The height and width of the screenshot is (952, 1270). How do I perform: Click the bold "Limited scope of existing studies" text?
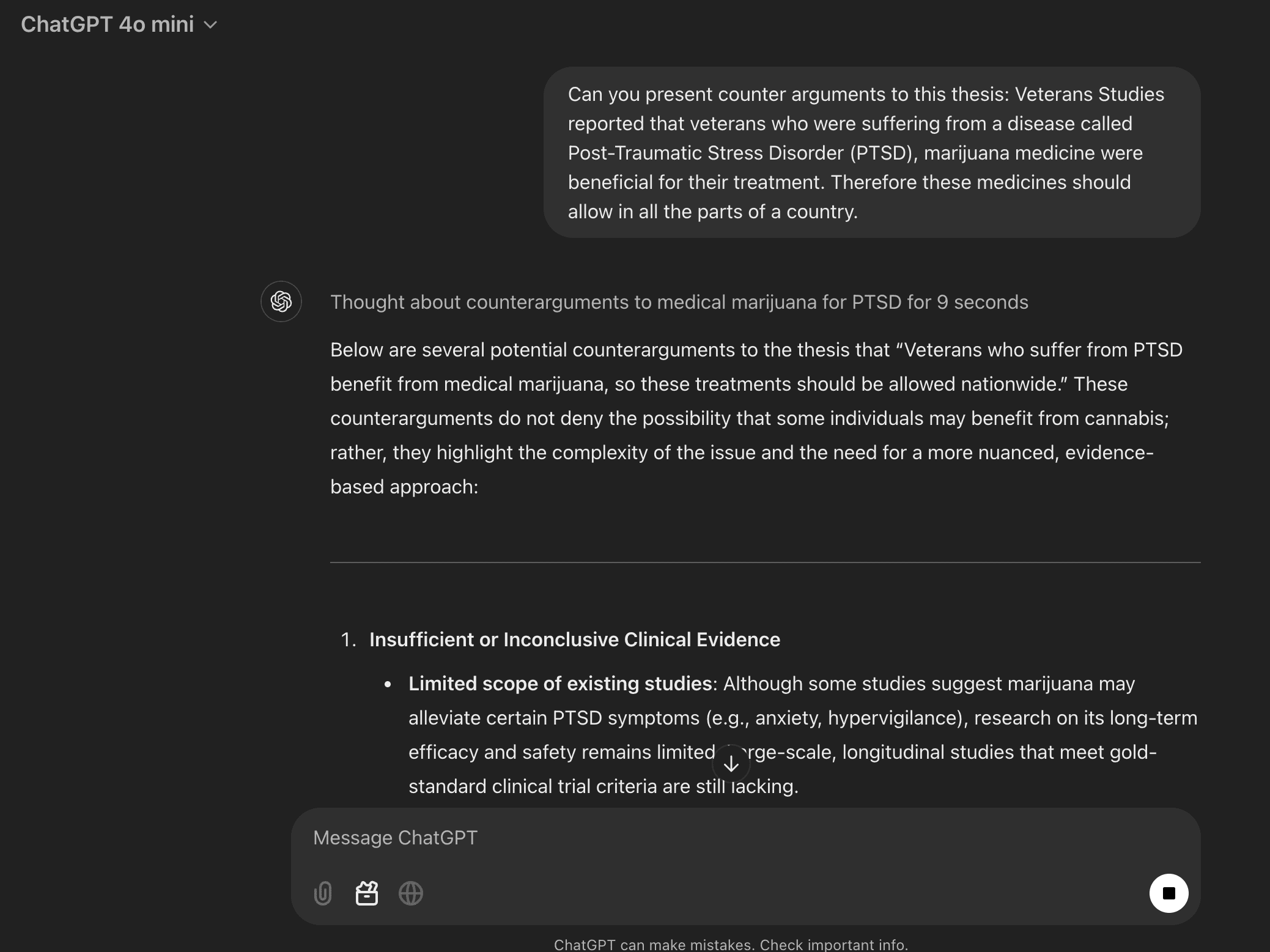(x=559, y=684)
